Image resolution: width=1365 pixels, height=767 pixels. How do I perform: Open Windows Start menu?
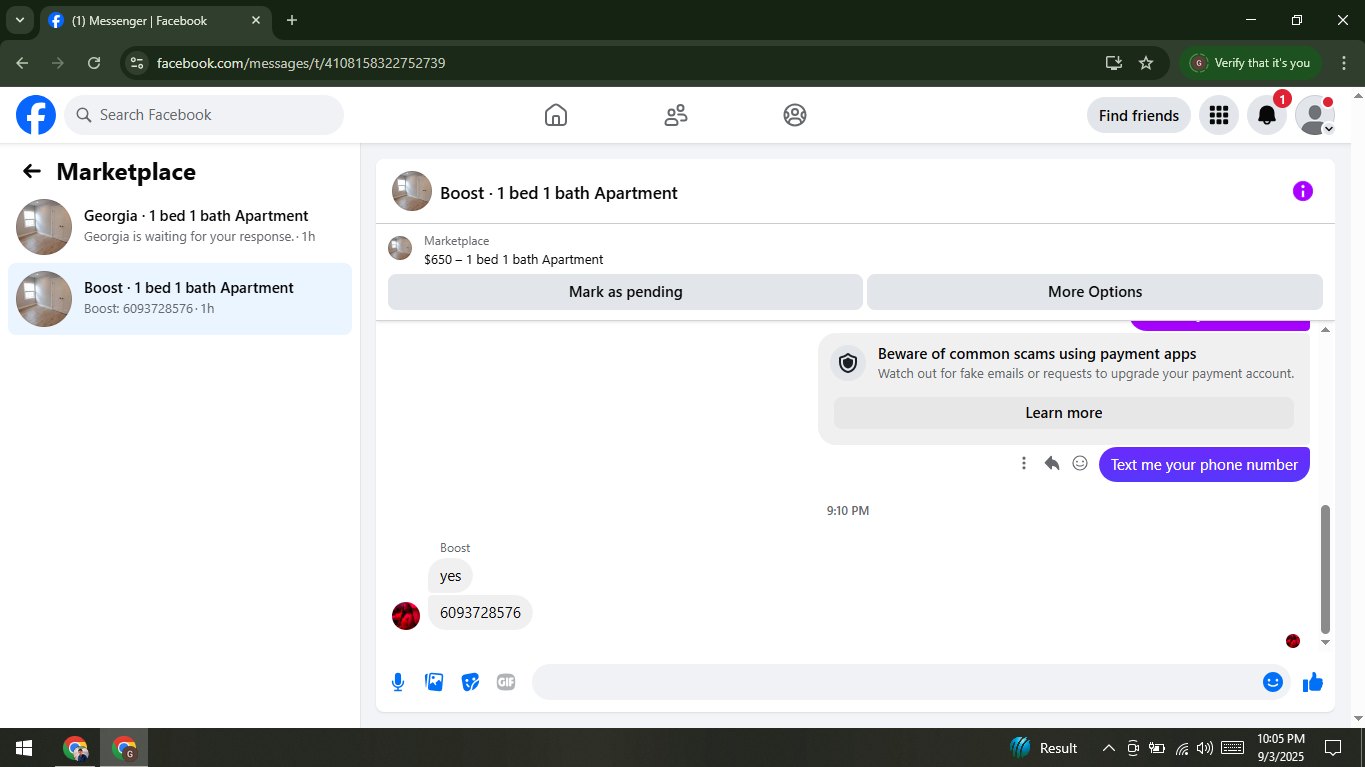point(24,748)
